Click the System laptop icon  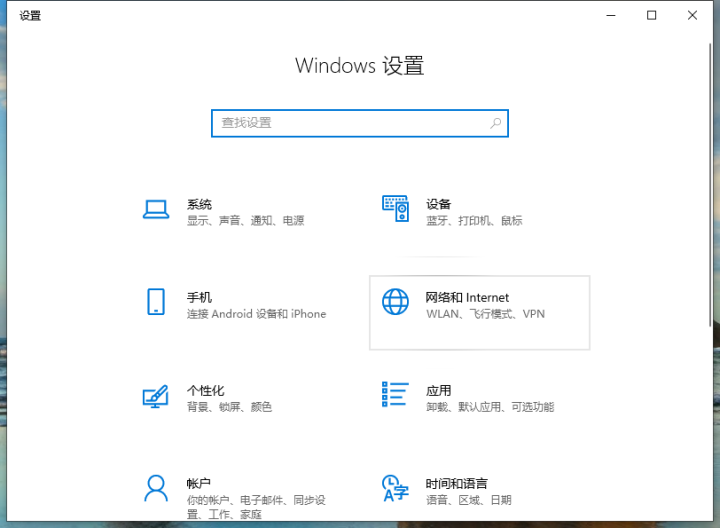pos(155,209)
